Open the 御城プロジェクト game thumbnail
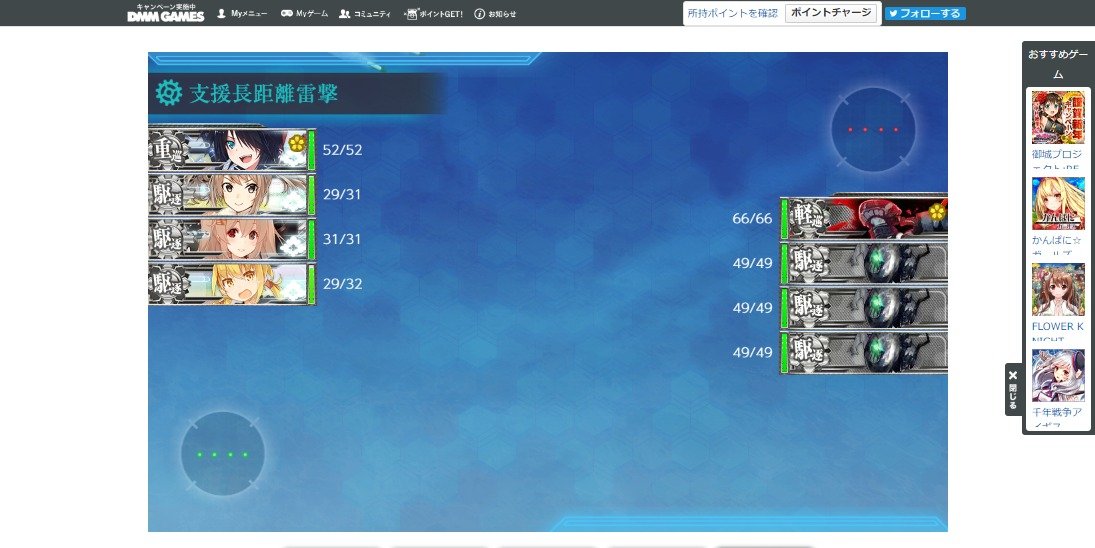1095x548 pixels. pos(1058,117)
